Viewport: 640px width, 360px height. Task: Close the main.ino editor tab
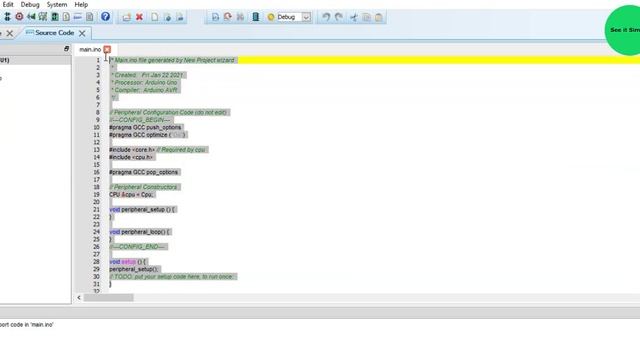pyautogui.click(x=107, y=49)
